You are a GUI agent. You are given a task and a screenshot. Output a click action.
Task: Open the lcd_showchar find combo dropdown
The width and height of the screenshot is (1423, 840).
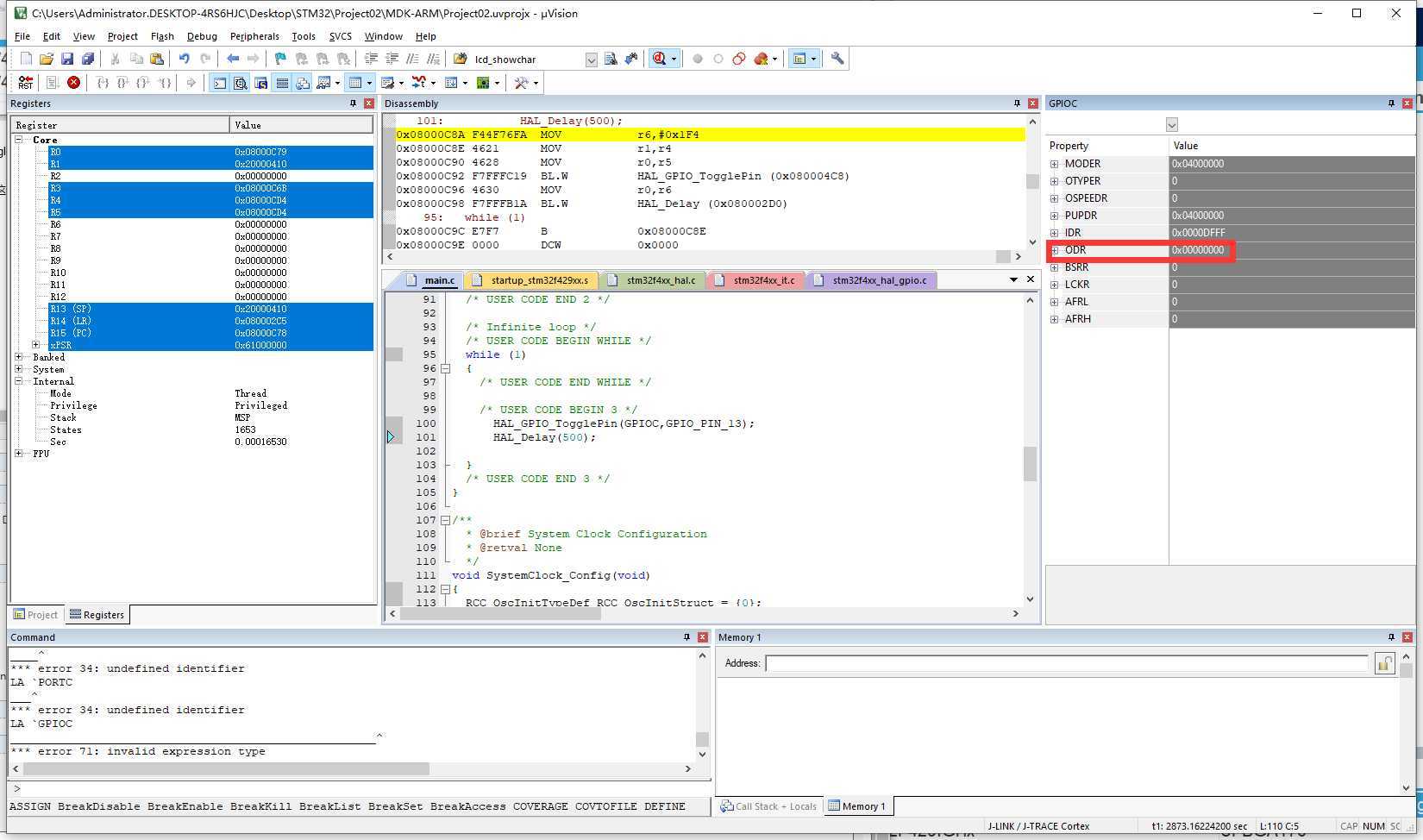pyautogui.click(x=591, y=60)
